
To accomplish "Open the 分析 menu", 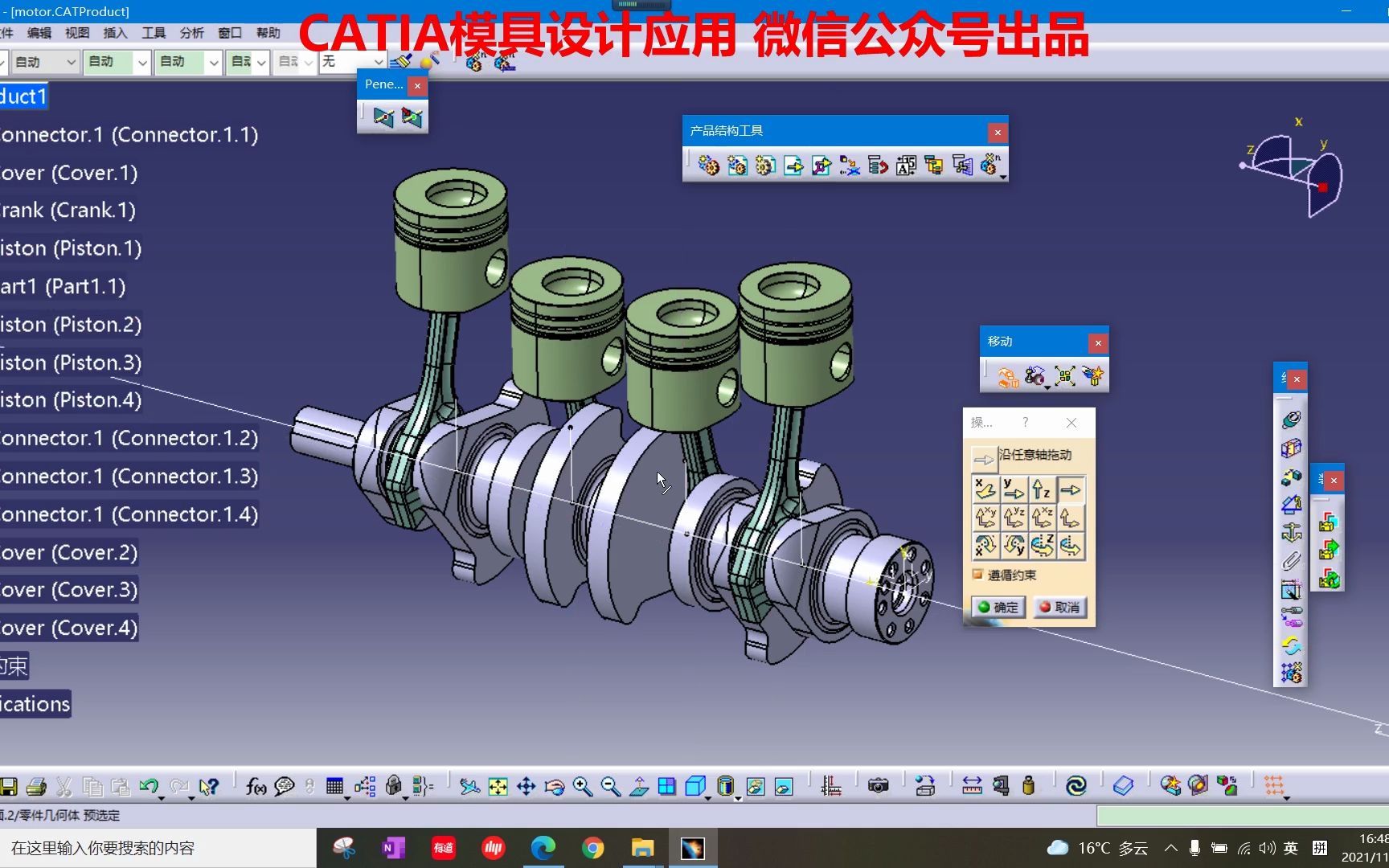I will (x=192, y=33).
